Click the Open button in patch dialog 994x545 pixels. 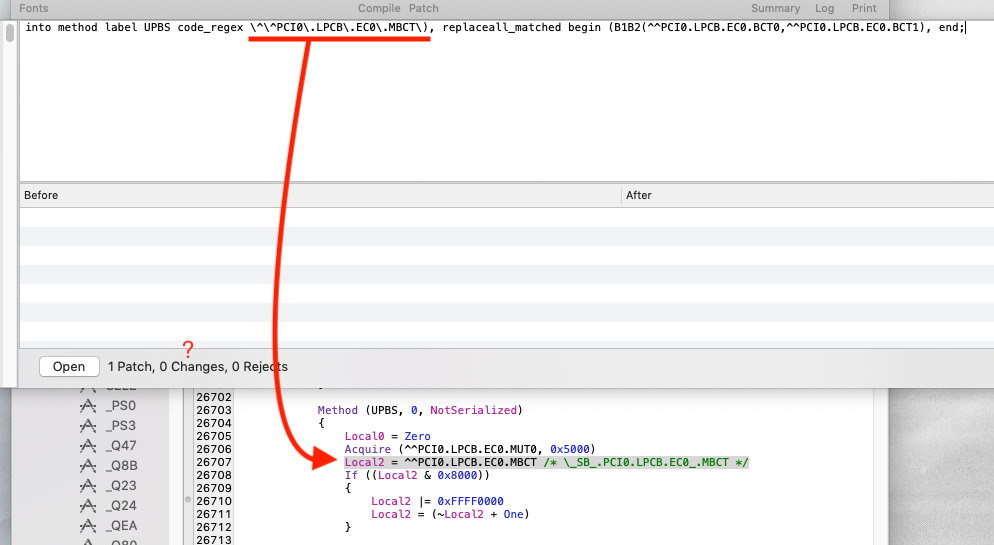click(69, 367)
